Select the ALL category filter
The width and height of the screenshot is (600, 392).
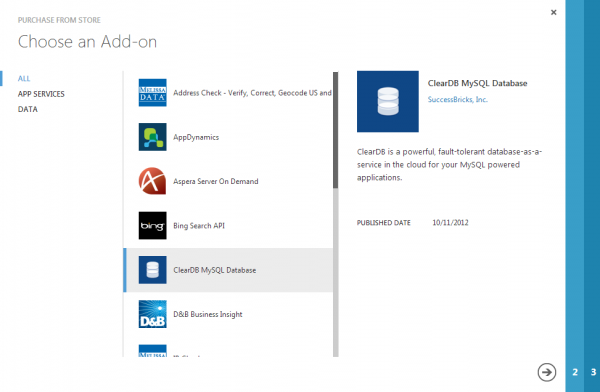pos(24,78)
